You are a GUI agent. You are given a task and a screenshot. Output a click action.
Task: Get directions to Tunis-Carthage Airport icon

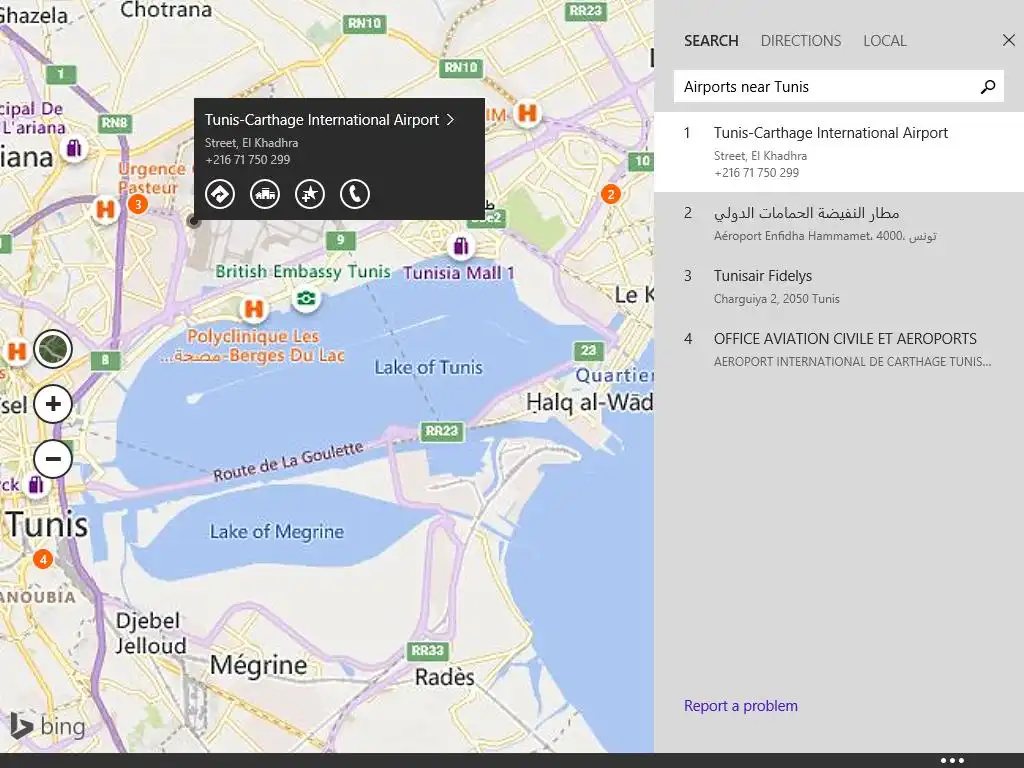tap(220, 194)
